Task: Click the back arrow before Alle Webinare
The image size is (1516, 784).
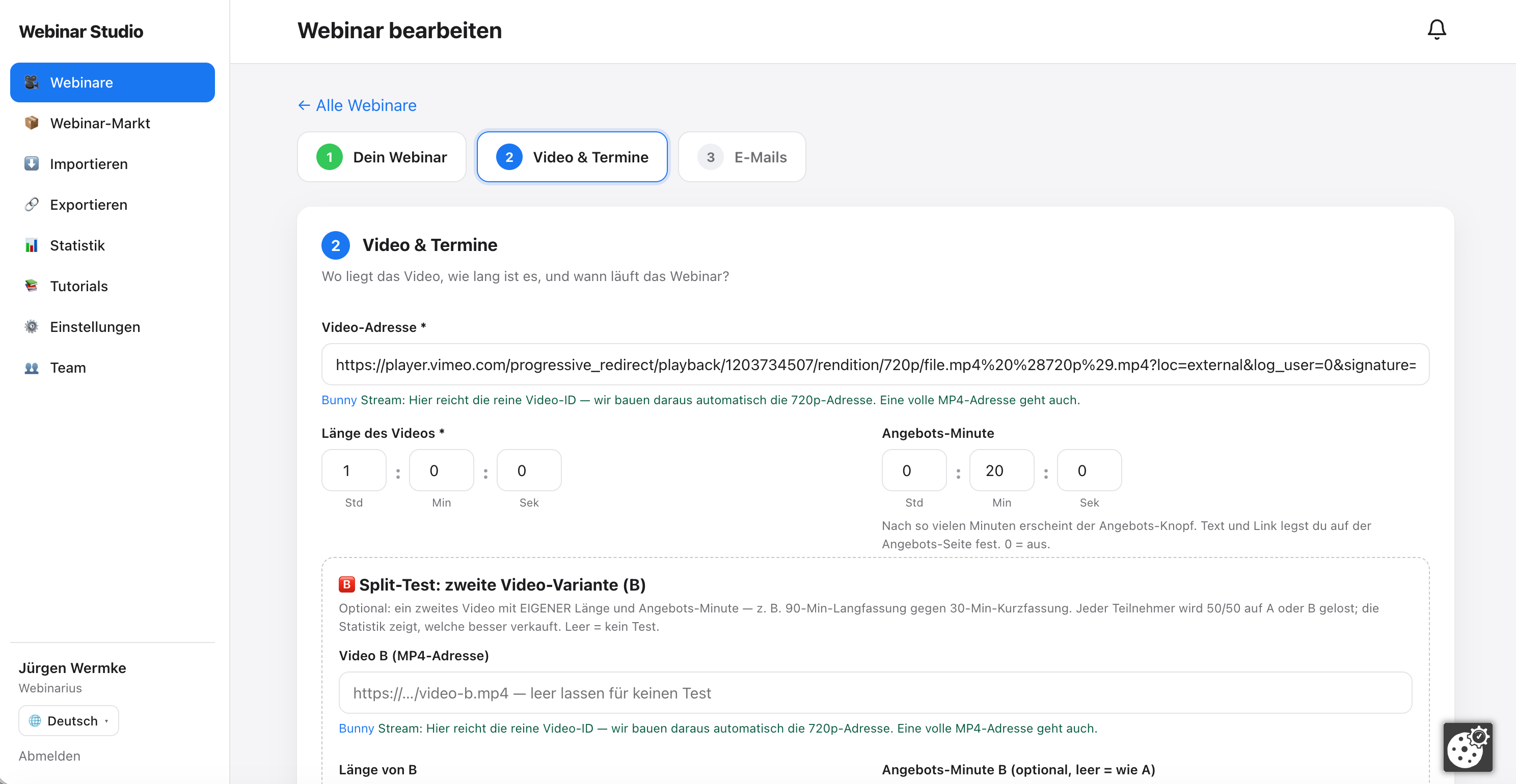Action: [x=304, y=105]
